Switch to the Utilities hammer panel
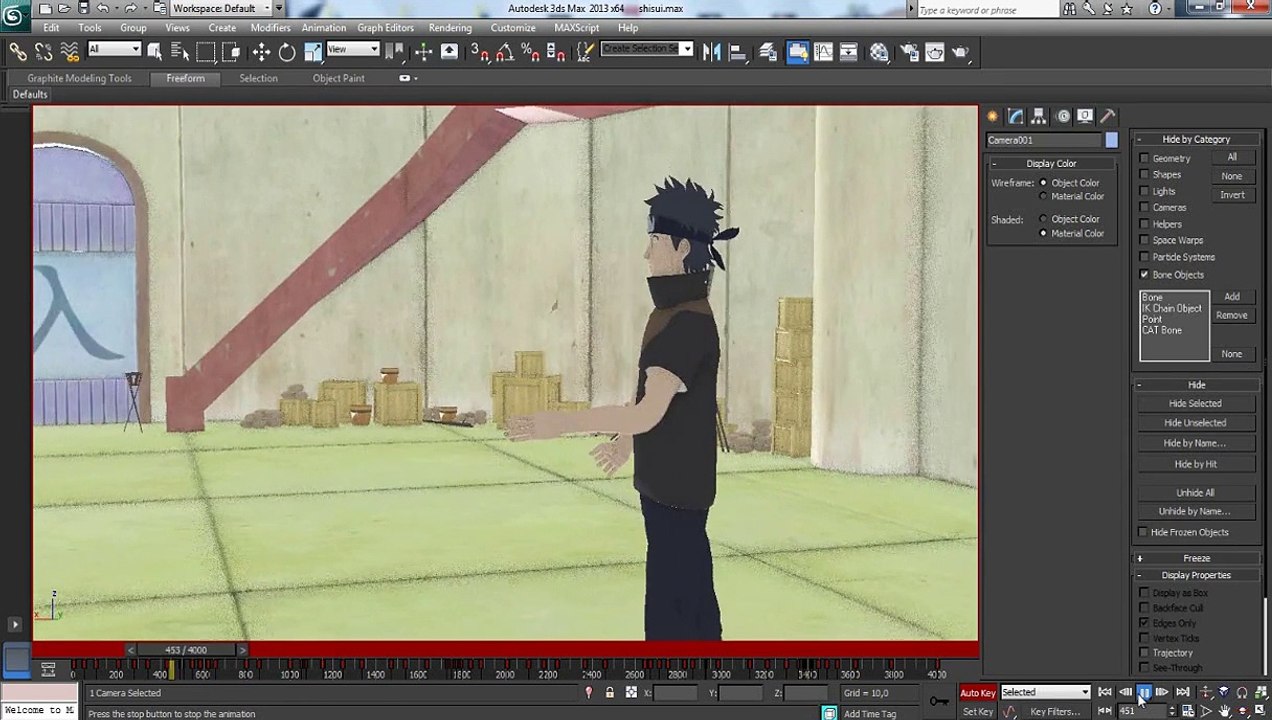 (1108, 116)
